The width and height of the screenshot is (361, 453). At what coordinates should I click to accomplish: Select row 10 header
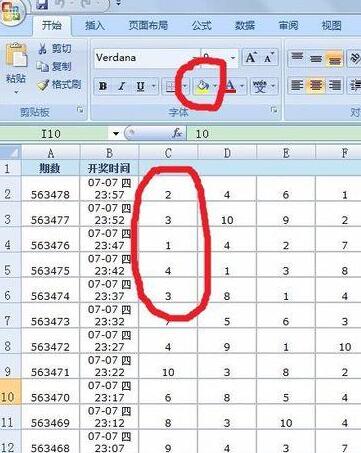[x=10, y=391]
